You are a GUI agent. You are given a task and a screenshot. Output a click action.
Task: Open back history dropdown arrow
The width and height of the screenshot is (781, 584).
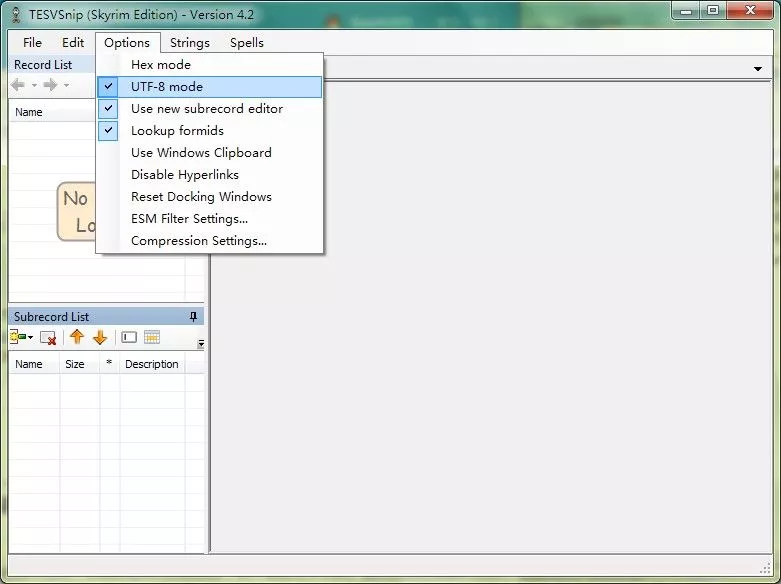coord(34,85)
